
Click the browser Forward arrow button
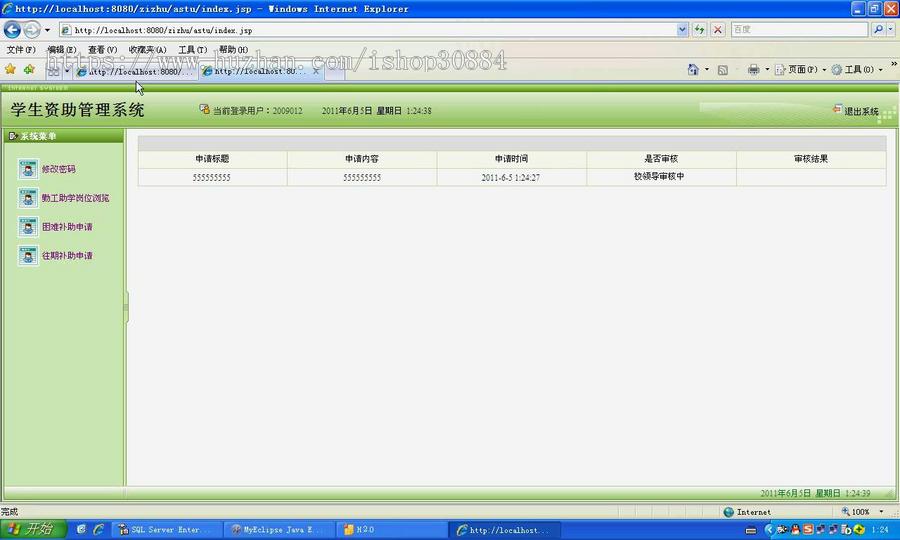(x=32, y=29)
